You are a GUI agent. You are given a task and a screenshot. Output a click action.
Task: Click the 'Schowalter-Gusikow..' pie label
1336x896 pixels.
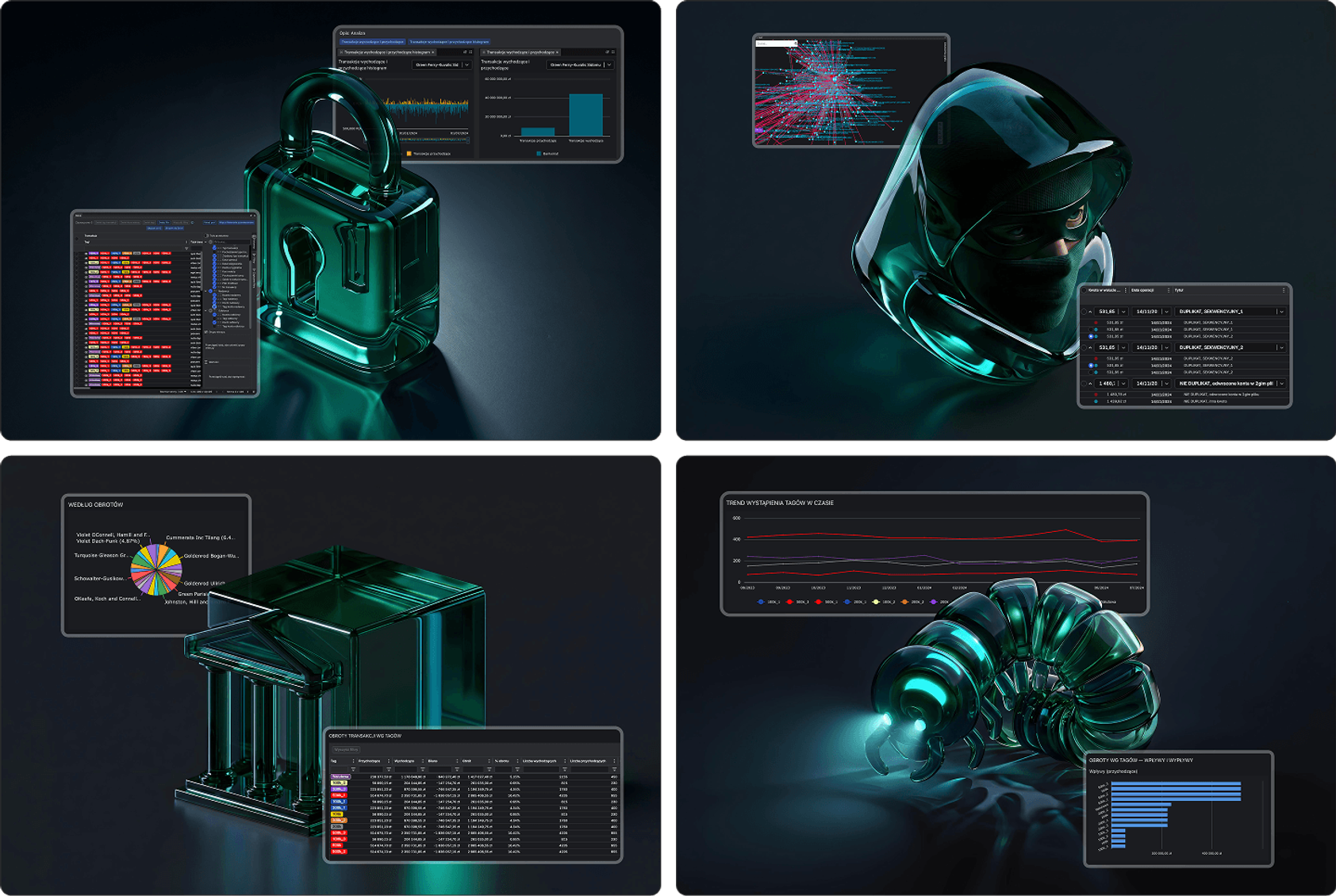point(99,578)
